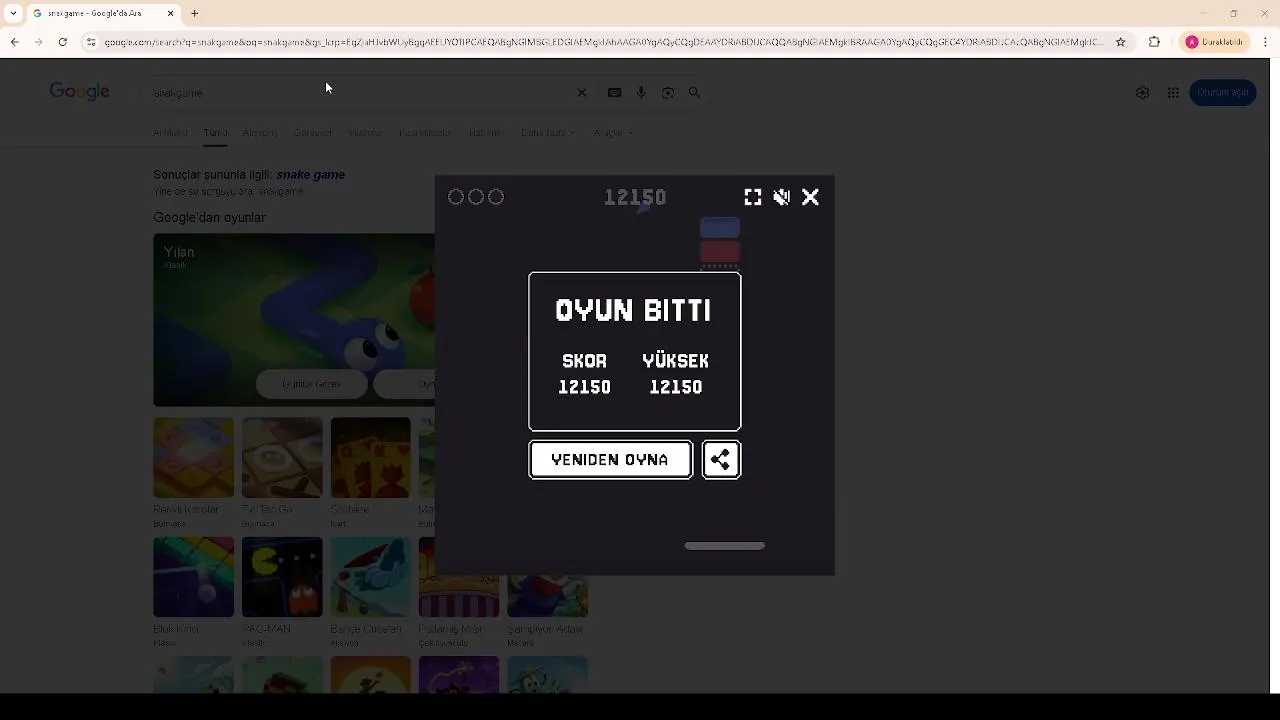Open the PAC-MAN game thumbnail

point(282,577)
